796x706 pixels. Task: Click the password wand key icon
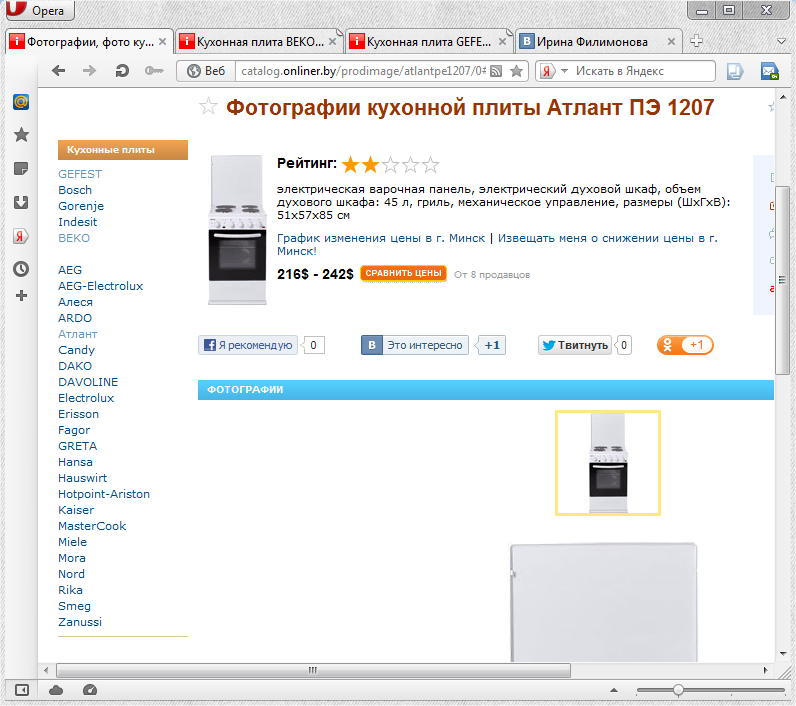coord(154,71)
